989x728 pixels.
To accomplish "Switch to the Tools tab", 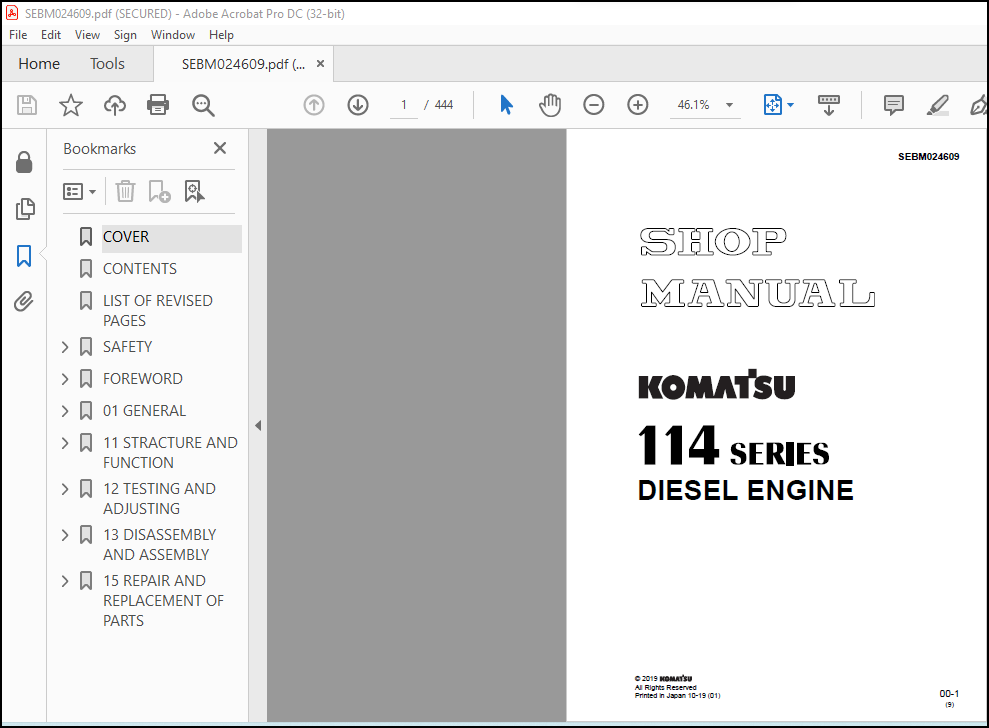I will pos(107,64).
